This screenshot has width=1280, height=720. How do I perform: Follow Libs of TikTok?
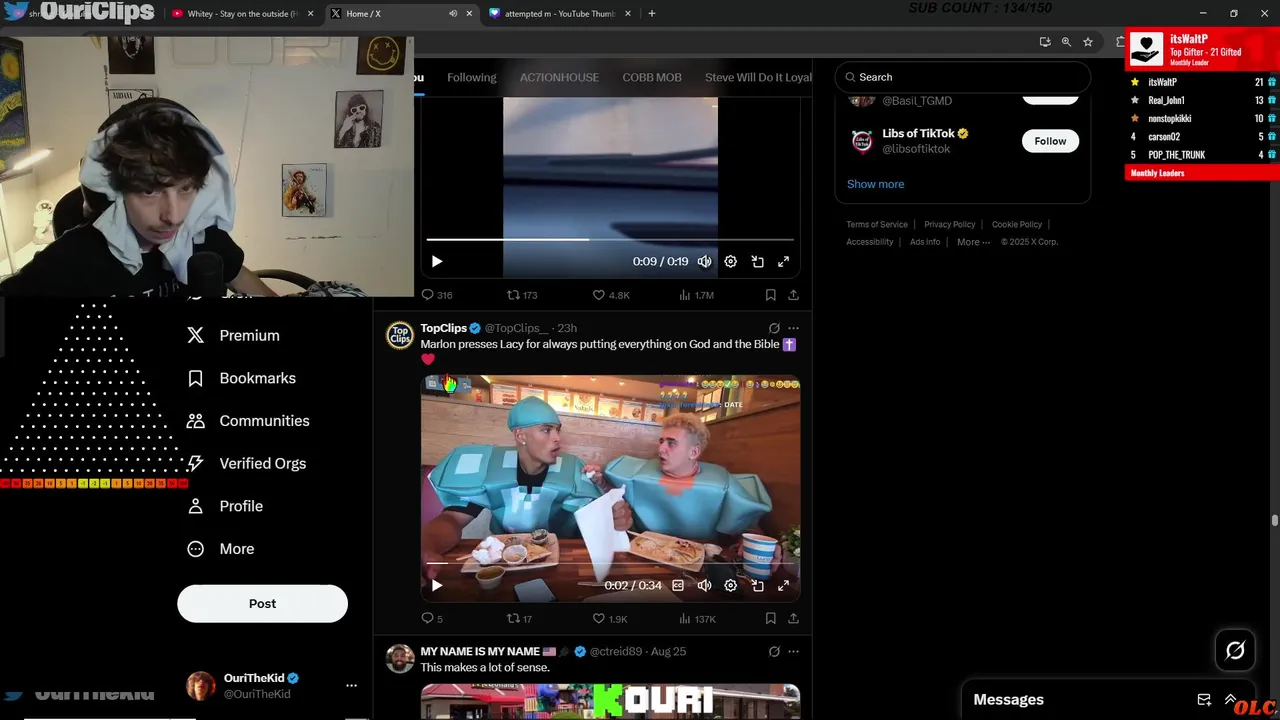click(x=1050, y=141)
